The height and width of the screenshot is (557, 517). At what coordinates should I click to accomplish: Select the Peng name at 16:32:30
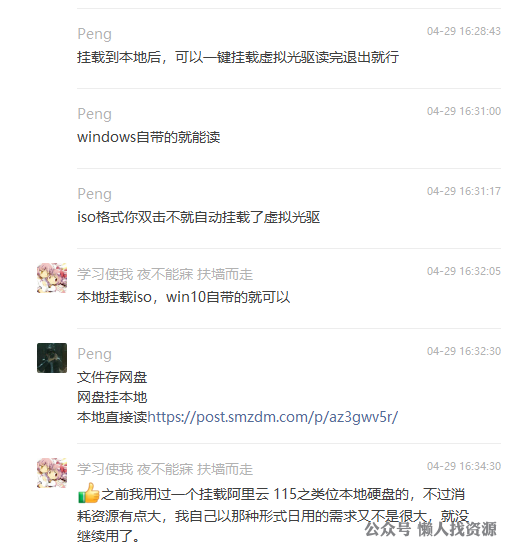[95, 354]
